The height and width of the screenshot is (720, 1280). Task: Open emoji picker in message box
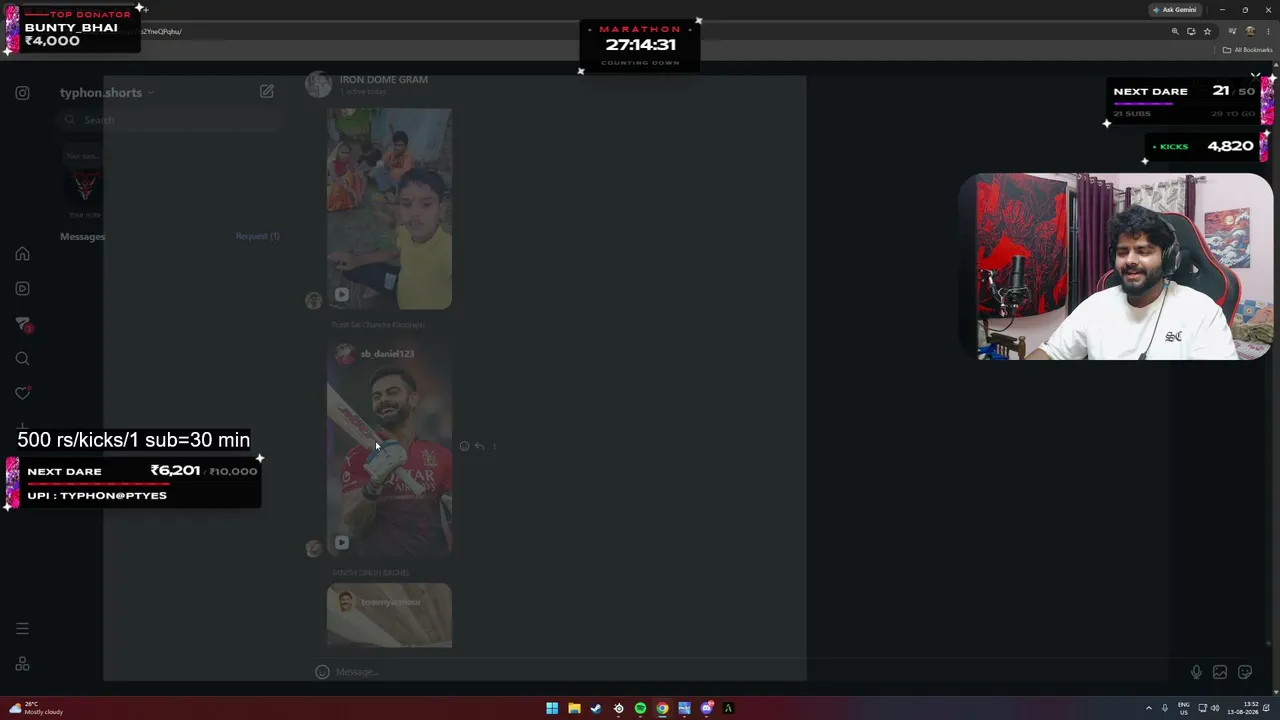coord(322,672)
